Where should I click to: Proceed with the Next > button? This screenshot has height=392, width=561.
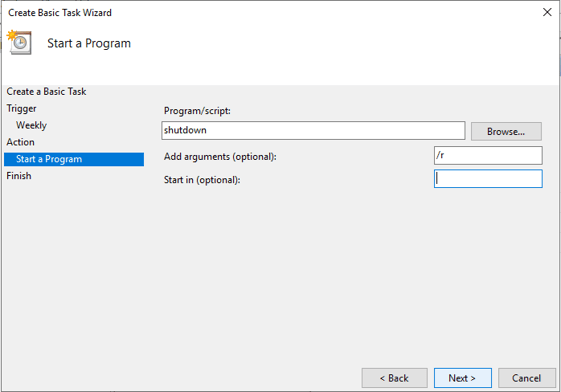463,378
